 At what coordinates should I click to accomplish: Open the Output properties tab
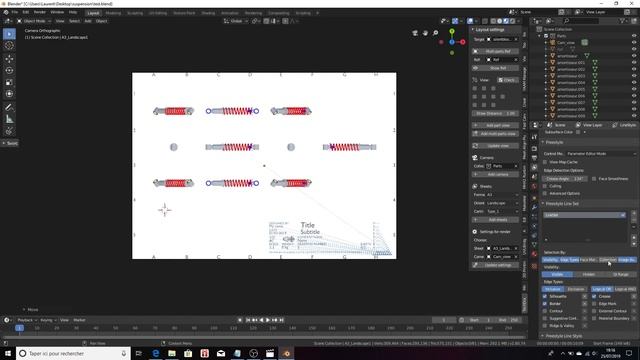click(534, 158)
